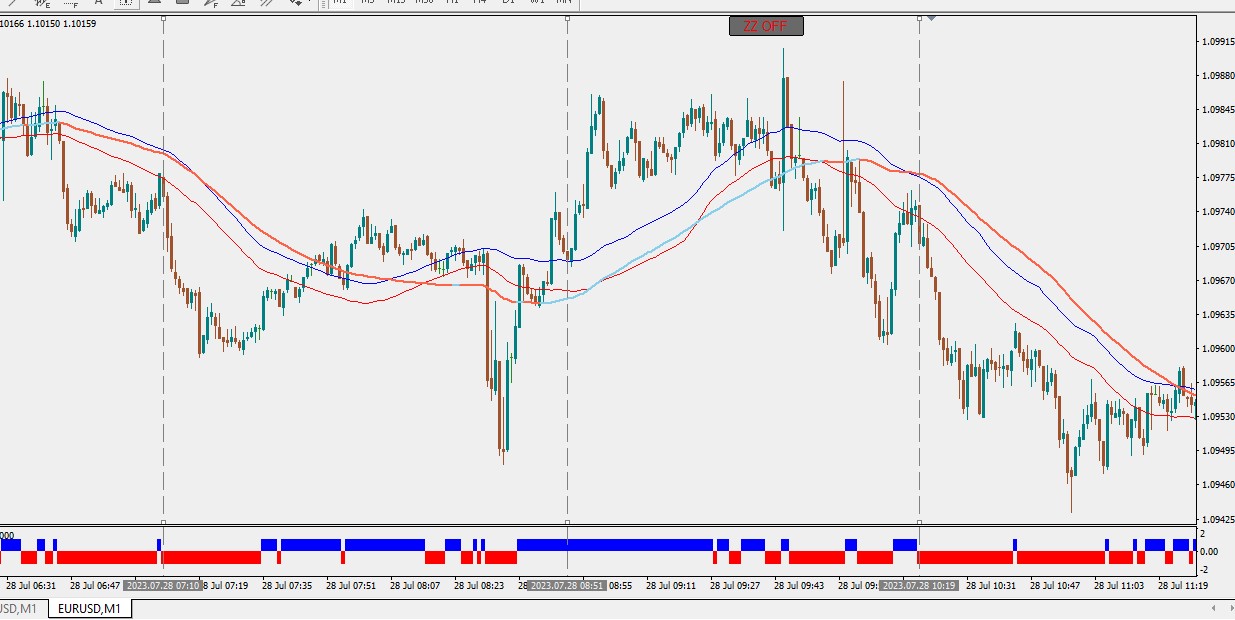Click the 1.09670 price label

1216,280
